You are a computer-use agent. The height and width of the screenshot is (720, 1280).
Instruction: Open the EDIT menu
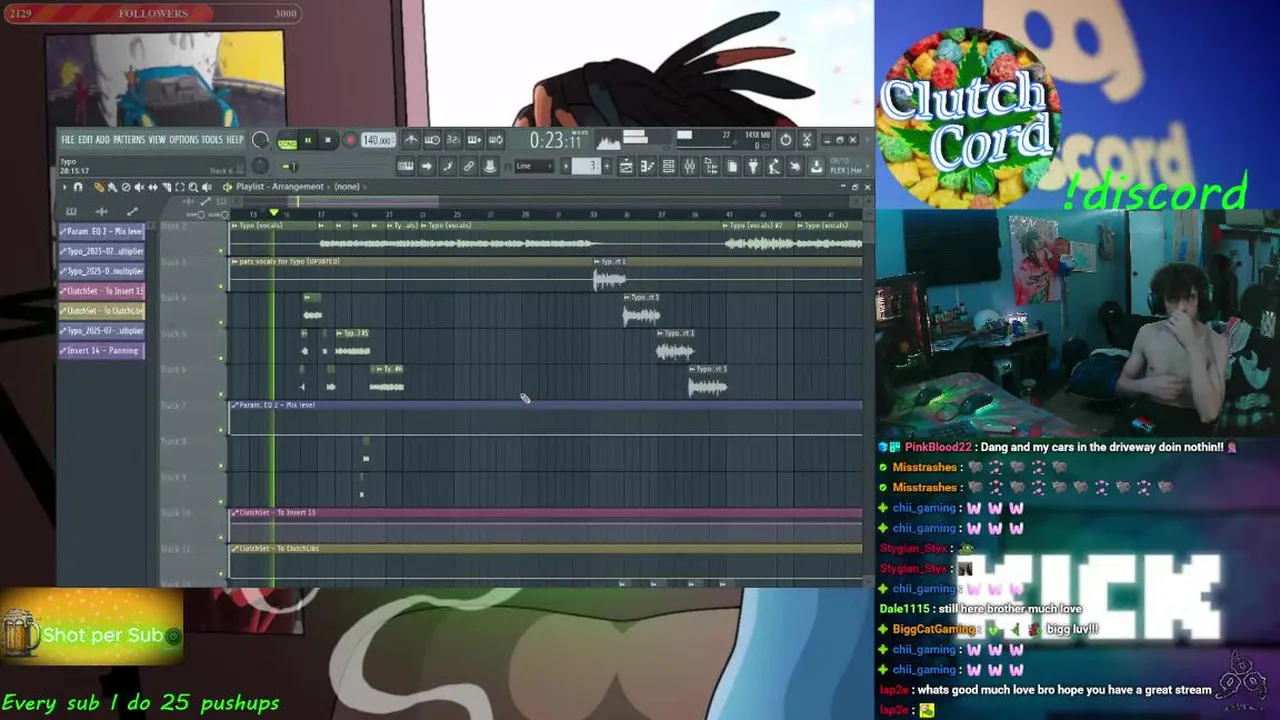click(x=85, y=140)
